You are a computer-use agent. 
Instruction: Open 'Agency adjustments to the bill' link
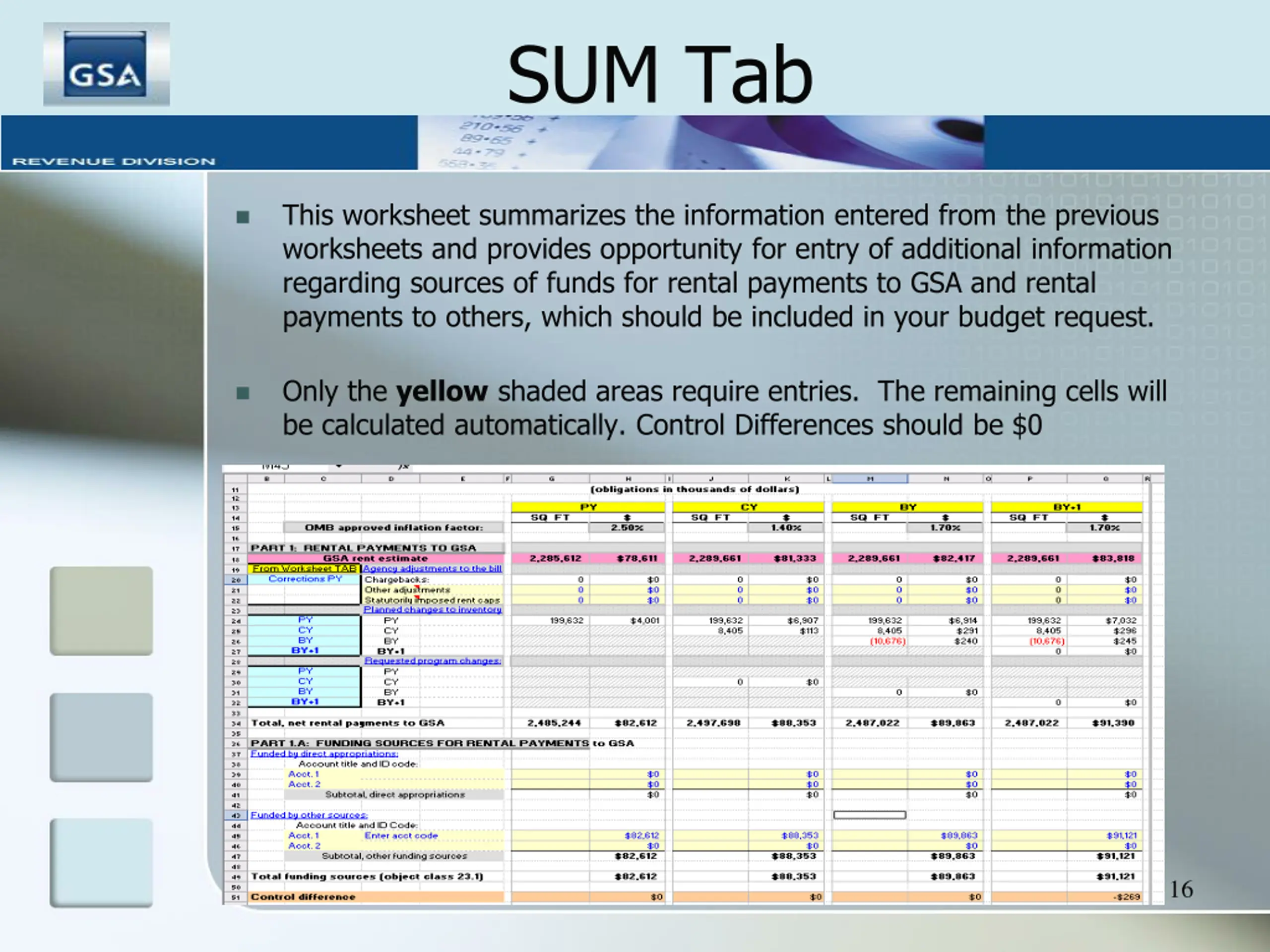[432, 569]
